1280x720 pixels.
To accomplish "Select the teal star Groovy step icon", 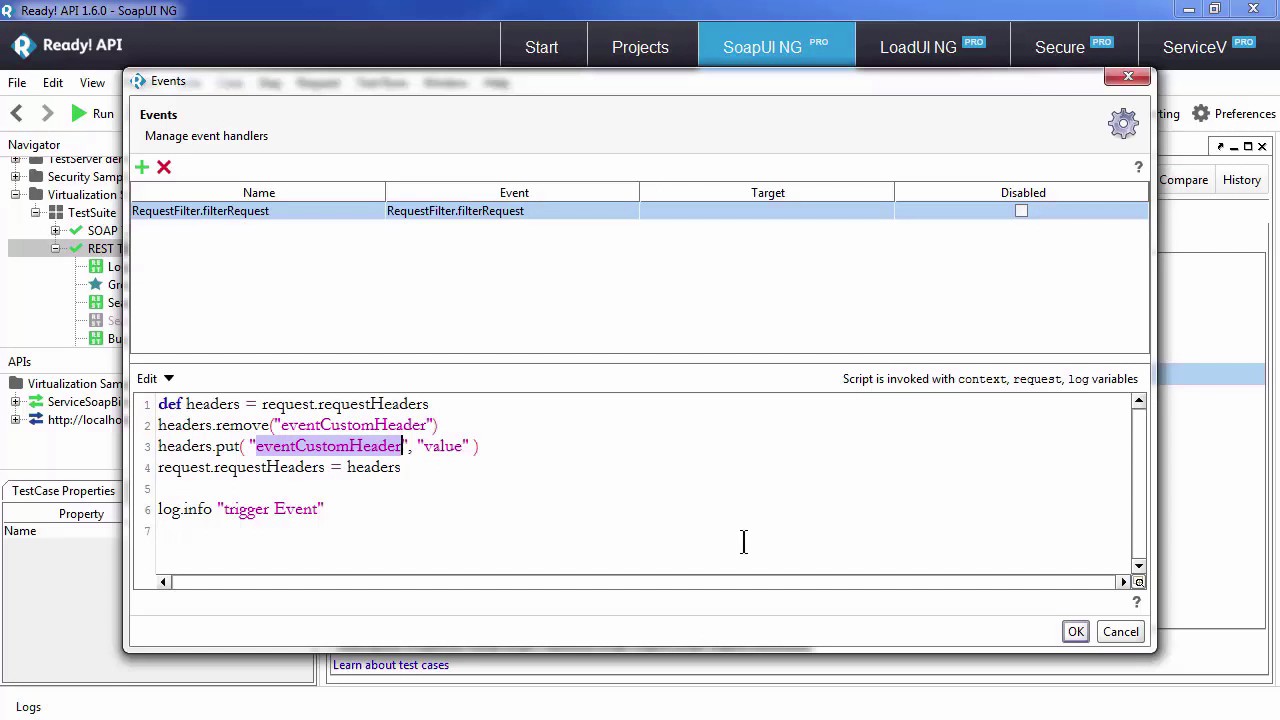I will [x=96, y=285].
